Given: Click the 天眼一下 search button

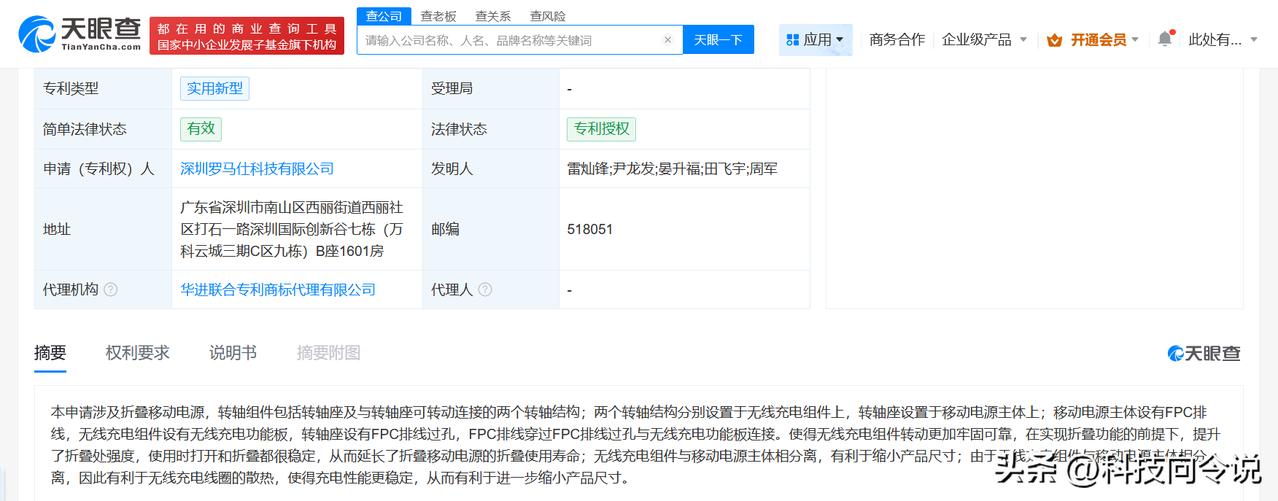Looking at the screenshot, I should tap(718, 40).
